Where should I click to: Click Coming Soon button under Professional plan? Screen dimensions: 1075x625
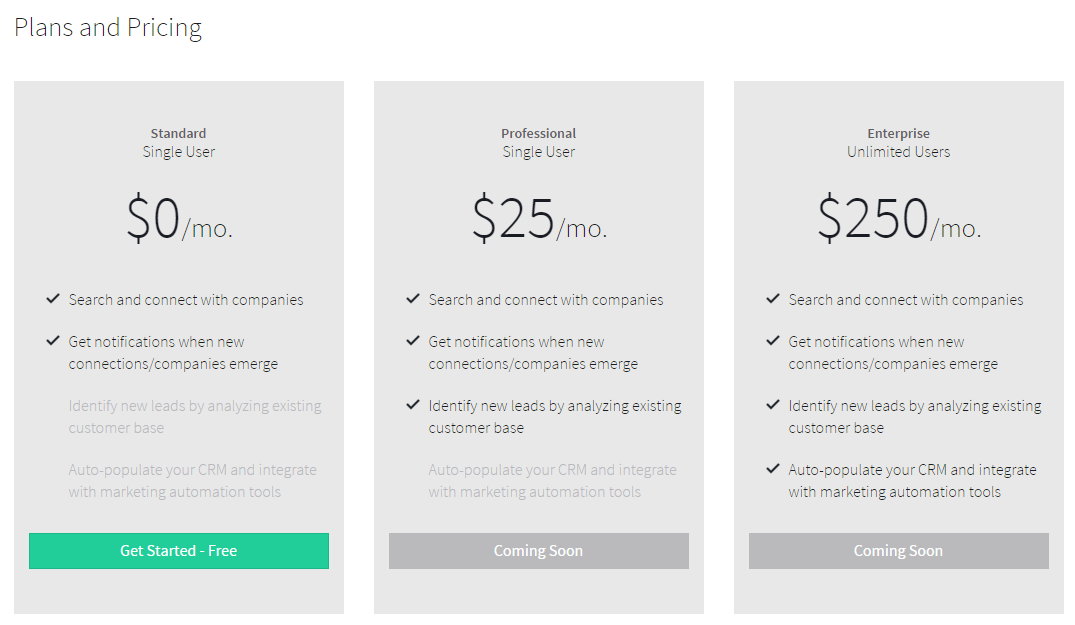point(539,551)
